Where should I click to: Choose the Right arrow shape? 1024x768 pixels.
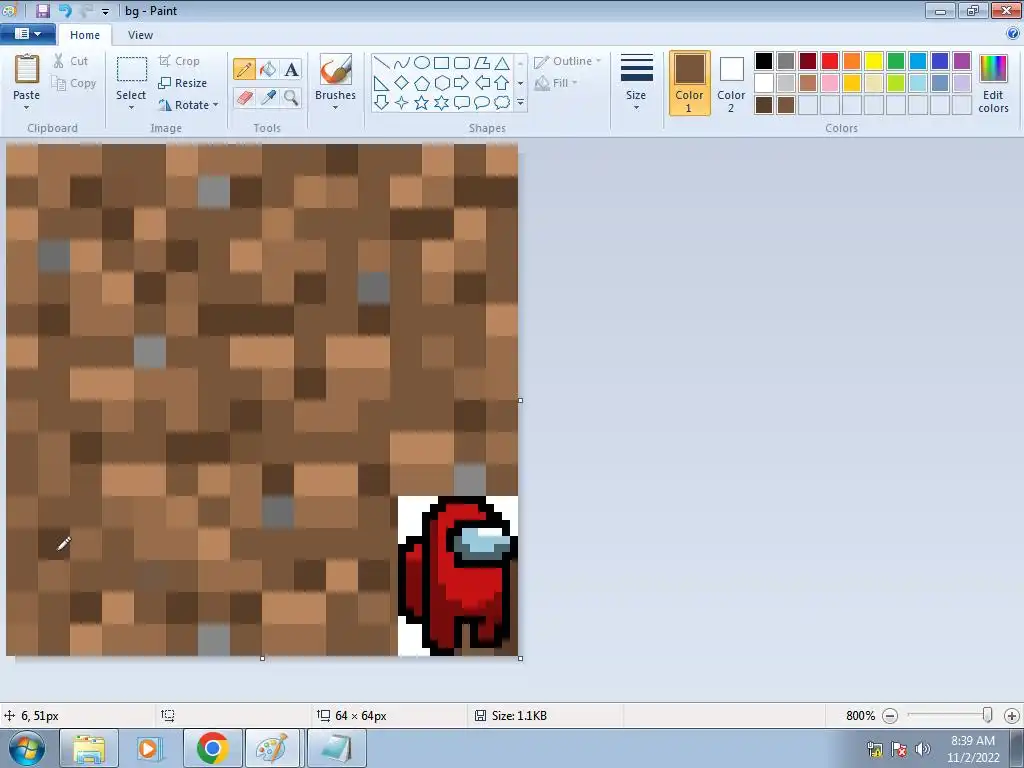(x=462, y=83)
